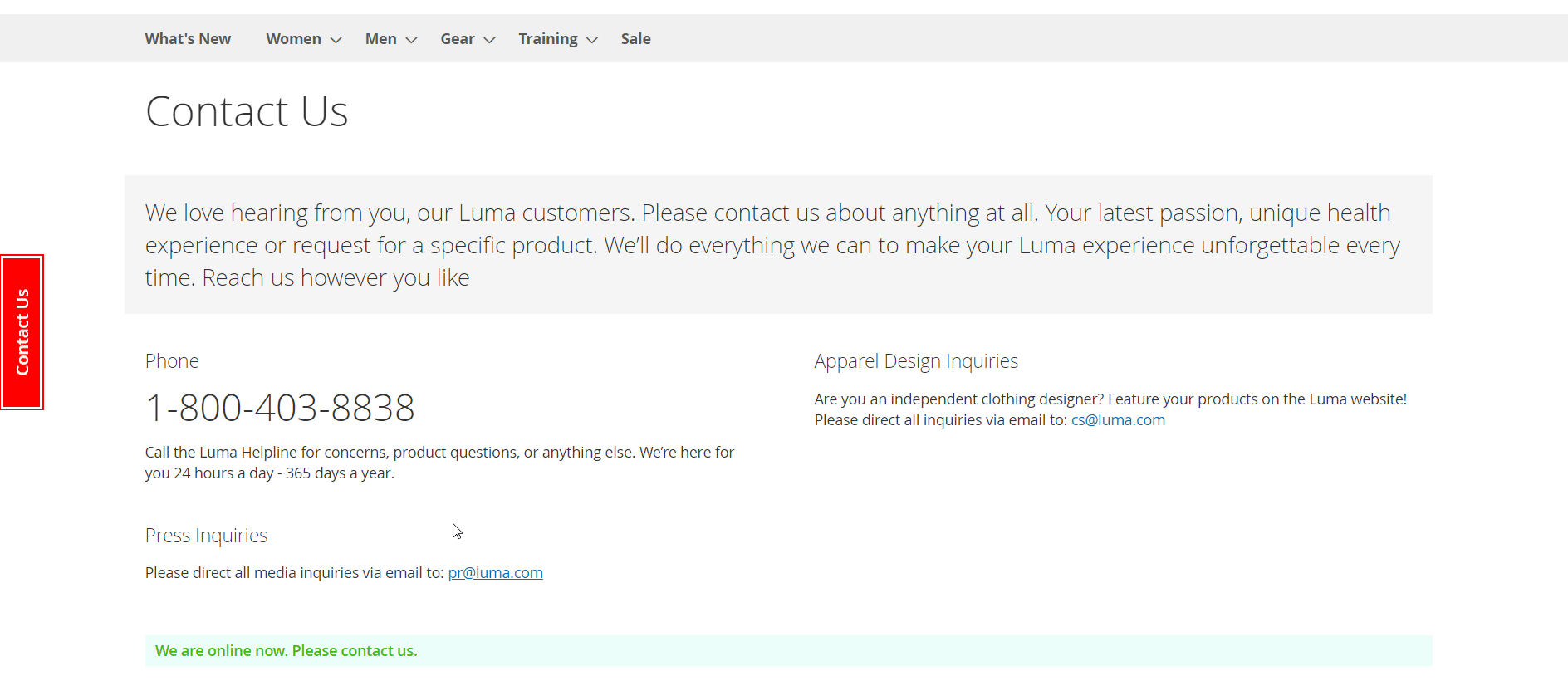
Task: Expand the Women dropdown chevron
Action: (336, 40)
